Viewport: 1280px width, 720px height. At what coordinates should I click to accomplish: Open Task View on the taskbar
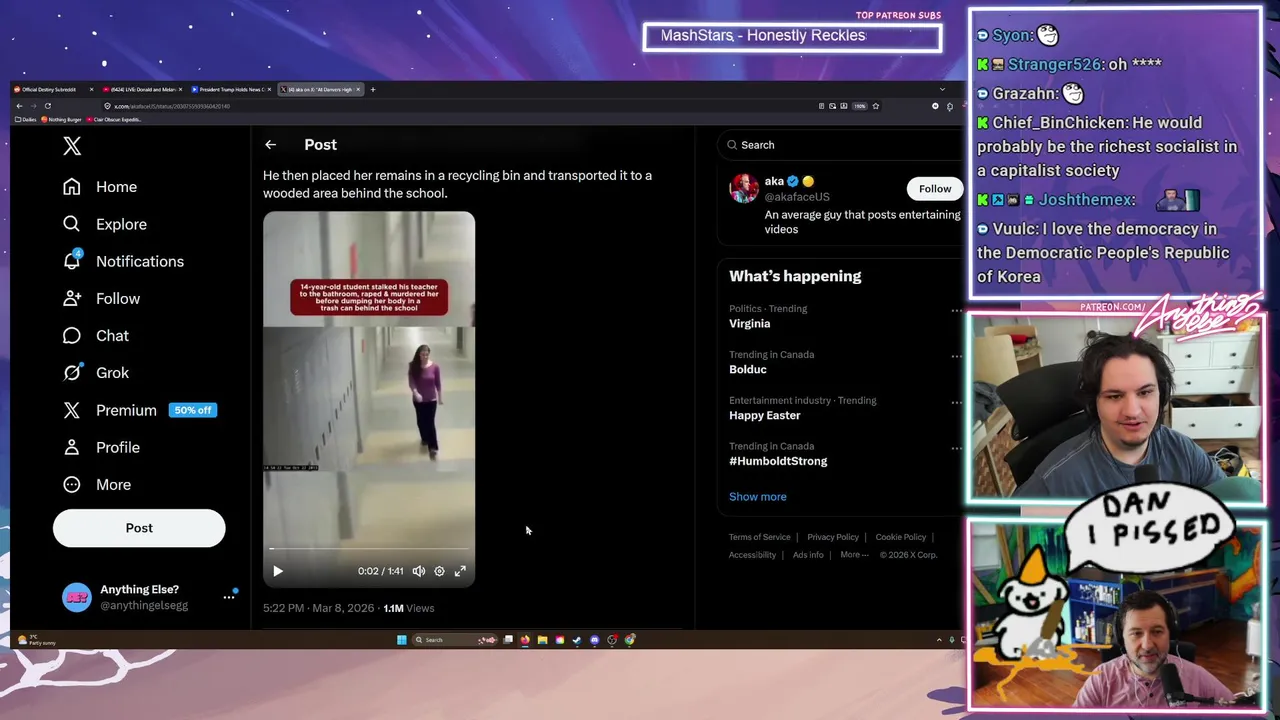[x=508, y=640]
